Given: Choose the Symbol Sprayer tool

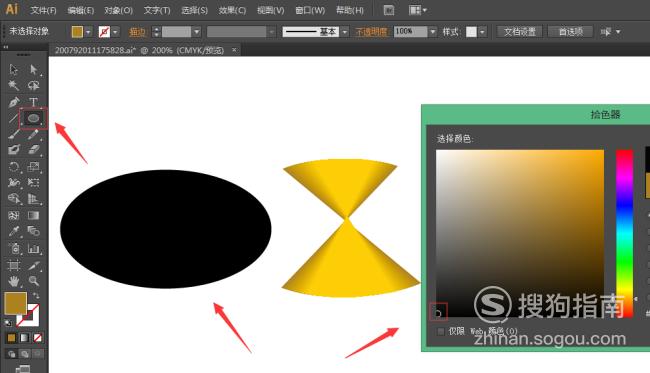Looking at the screenshot, I should tap(14, 249).
